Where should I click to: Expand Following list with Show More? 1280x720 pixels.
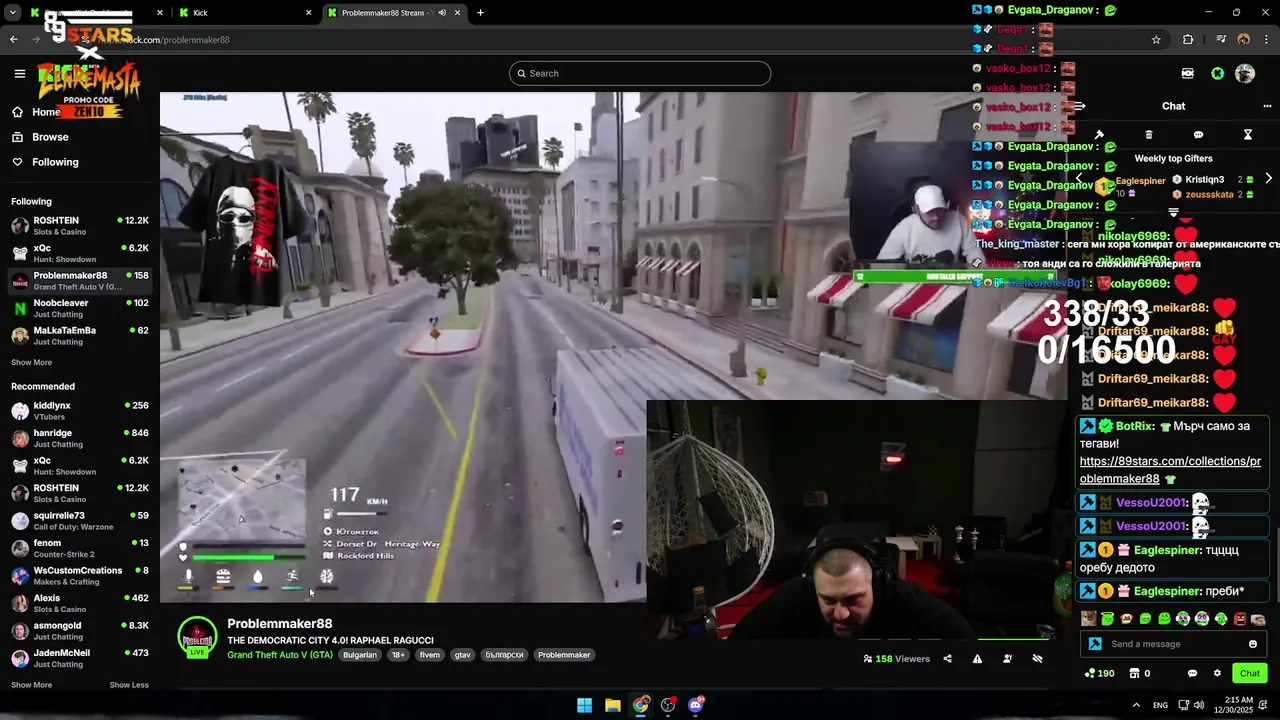(31, 363)
